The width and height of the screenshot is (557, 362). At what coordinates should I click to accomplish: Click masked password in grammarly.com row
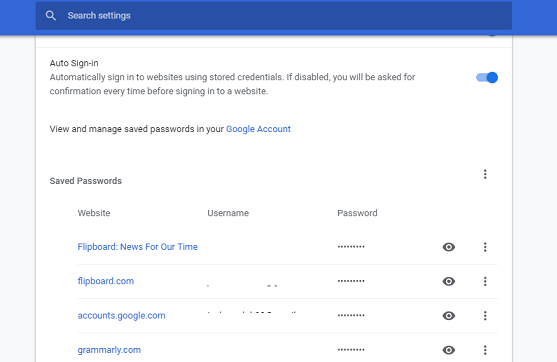[351, 350]
